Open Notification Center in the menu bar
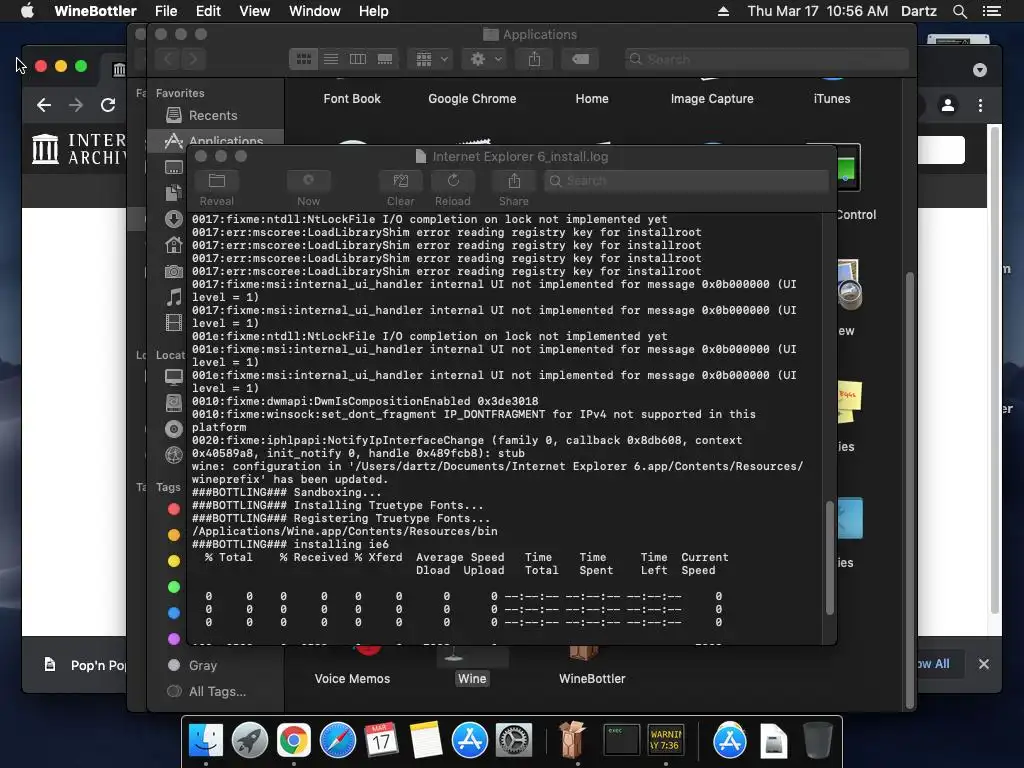 tap(992, 11)
